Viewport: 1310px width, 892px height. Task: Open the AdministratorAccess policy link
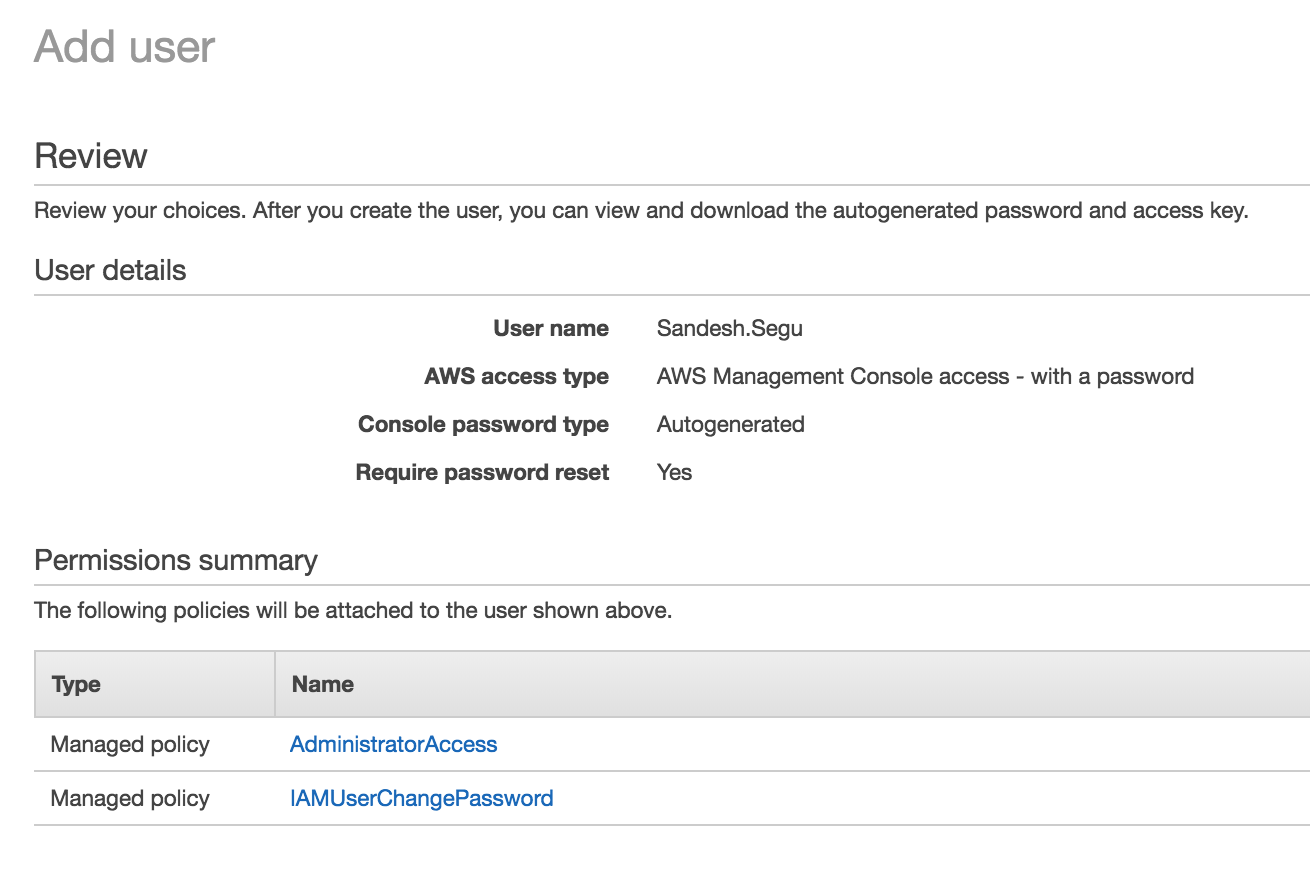coord(392,744)
